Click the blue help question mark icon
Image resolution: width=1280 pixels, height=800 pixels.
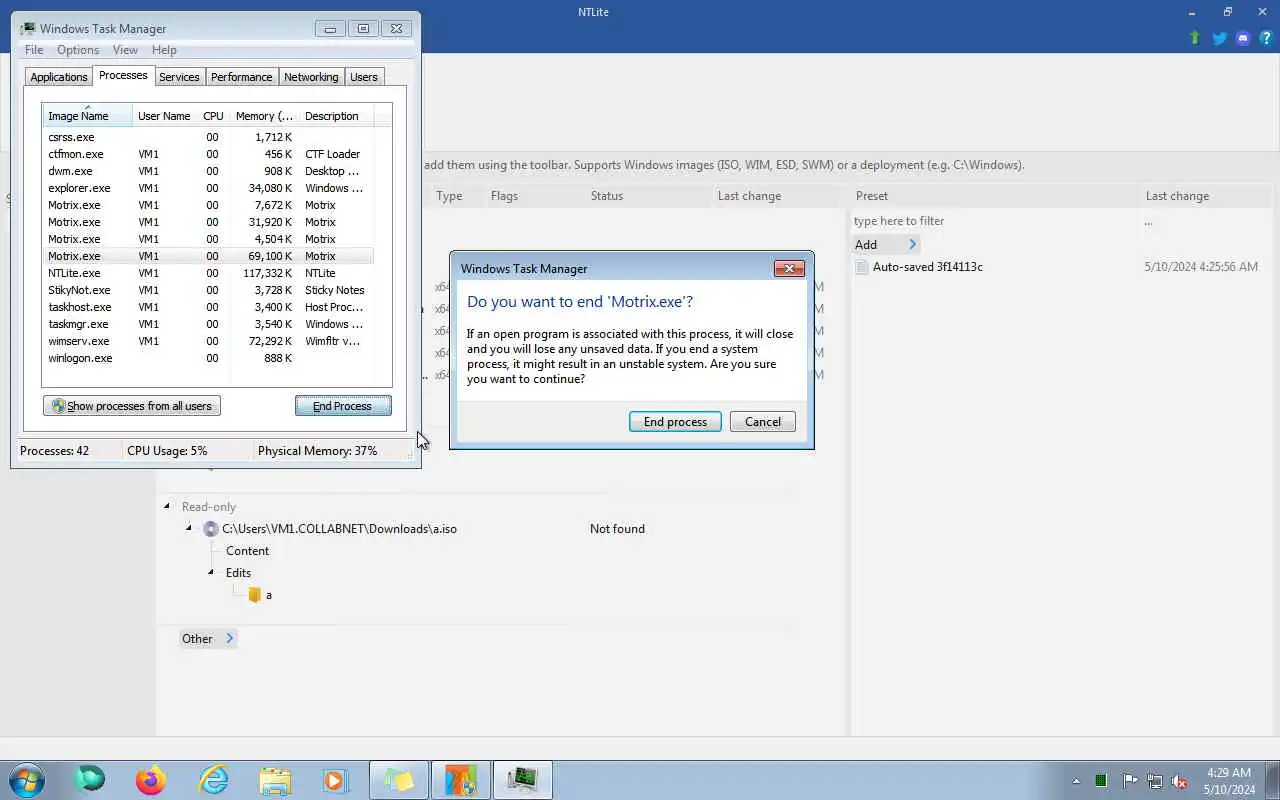point(1266,38)
